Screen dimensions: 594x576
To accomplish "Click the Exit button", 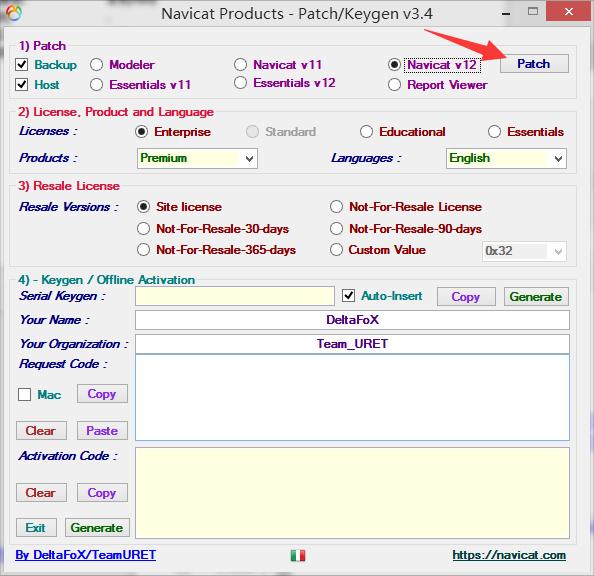I will pos(36,527).
